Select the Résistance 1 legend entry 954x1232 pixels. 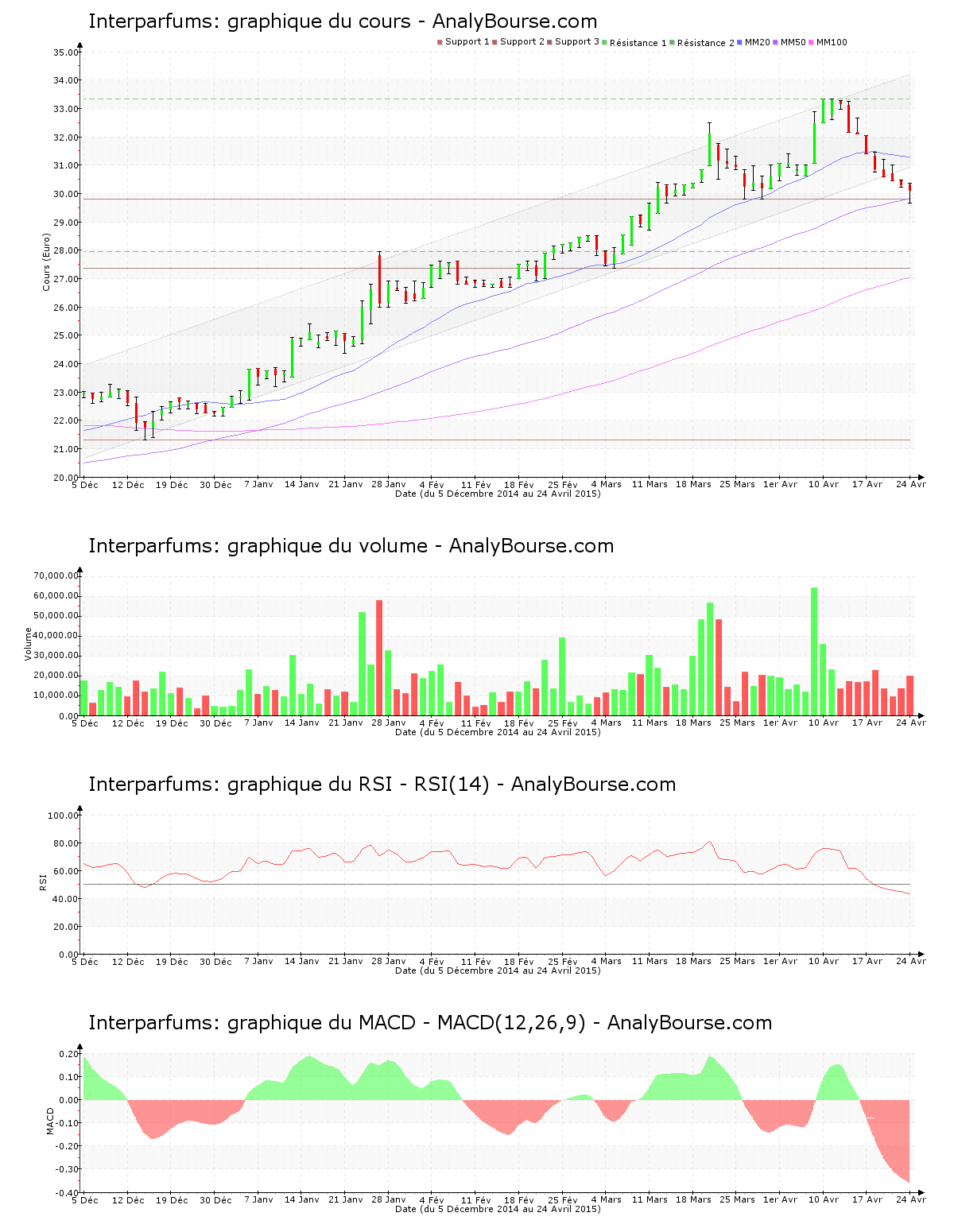tap(634, 43)
